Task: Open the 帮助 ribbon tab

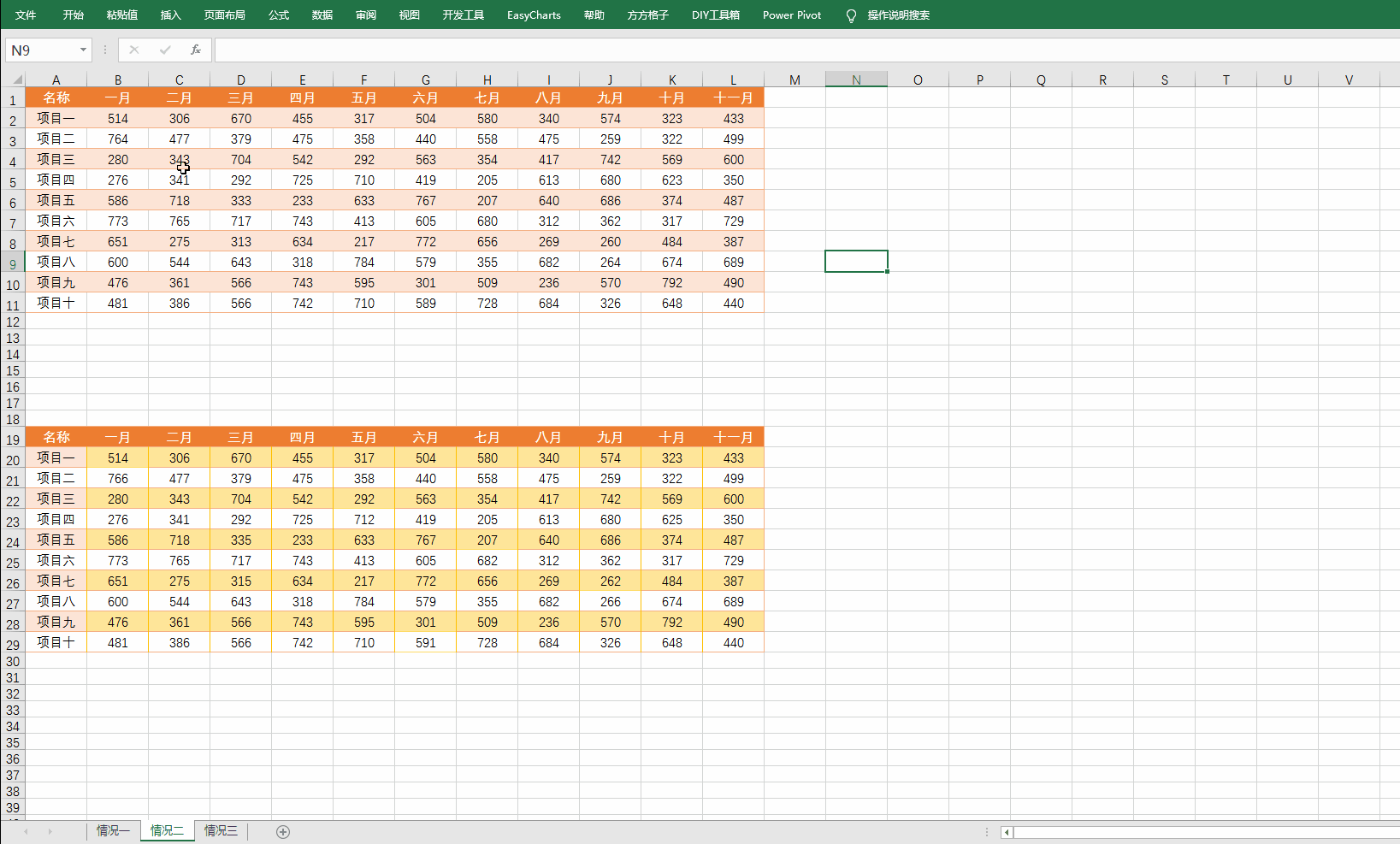Action: pos(594,15)
